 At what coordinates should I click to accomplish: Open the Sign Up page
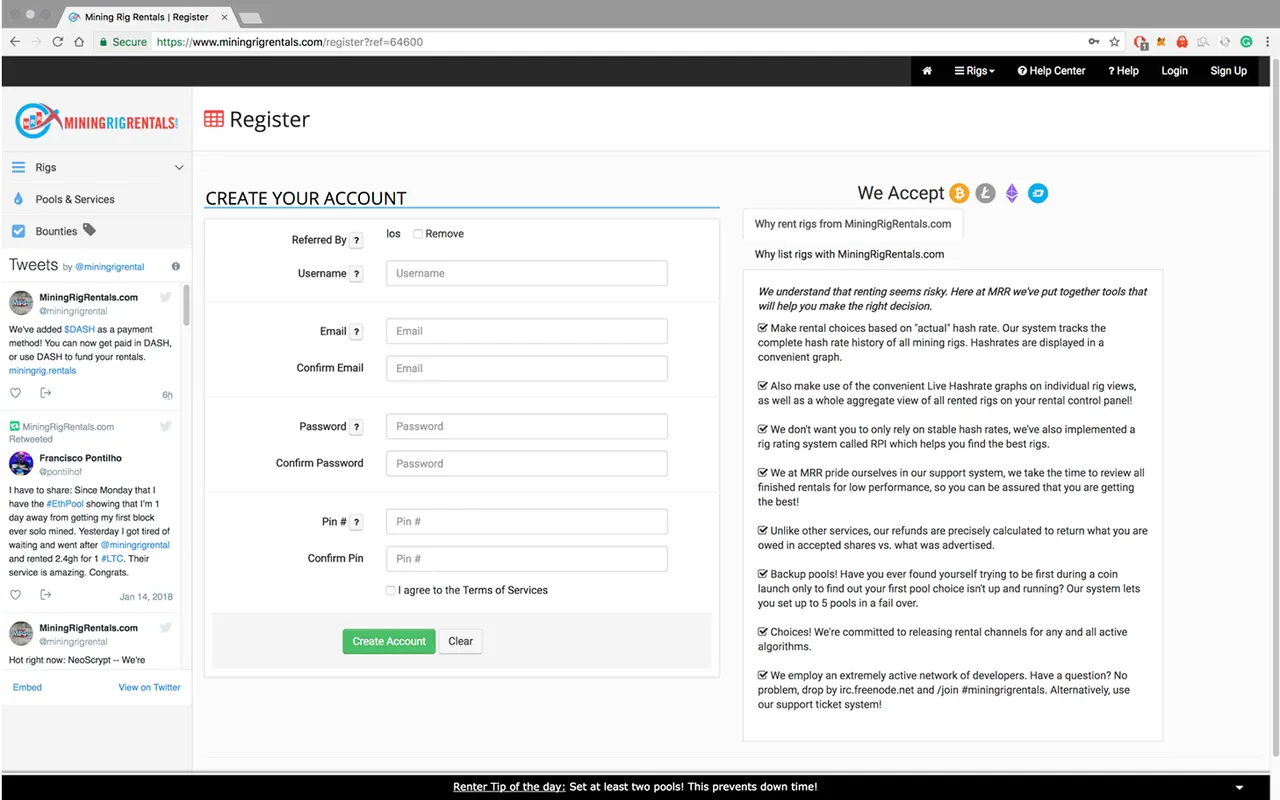click(x=1228, y=71)
